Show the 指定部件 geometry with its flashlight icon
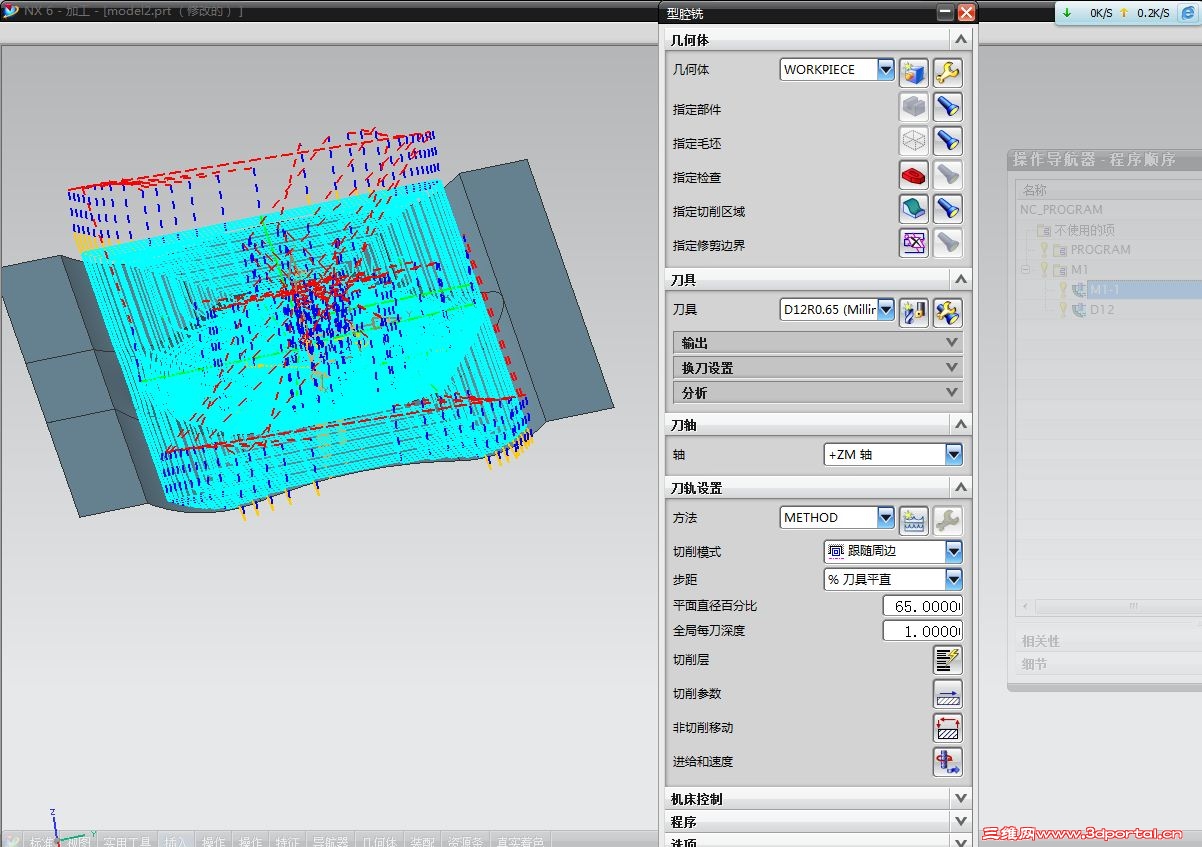 tap(947, 107)
